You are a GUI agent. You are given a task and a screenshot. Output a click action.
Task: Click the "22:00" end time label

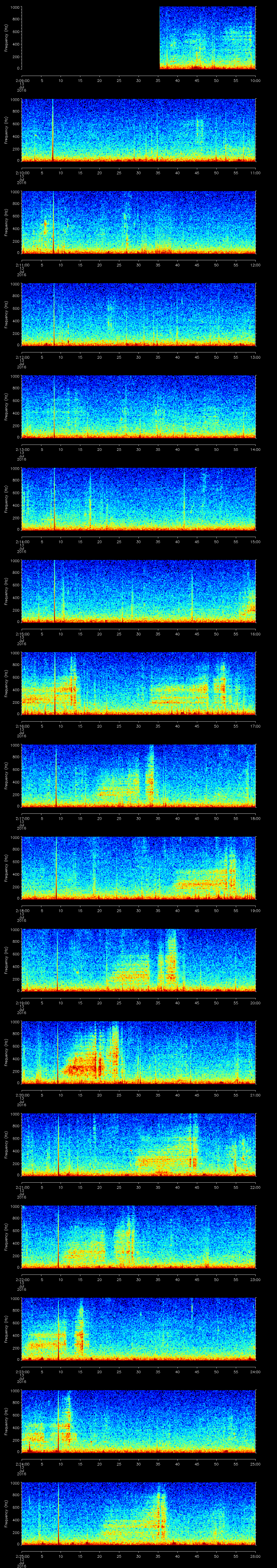click(255, 1187)
